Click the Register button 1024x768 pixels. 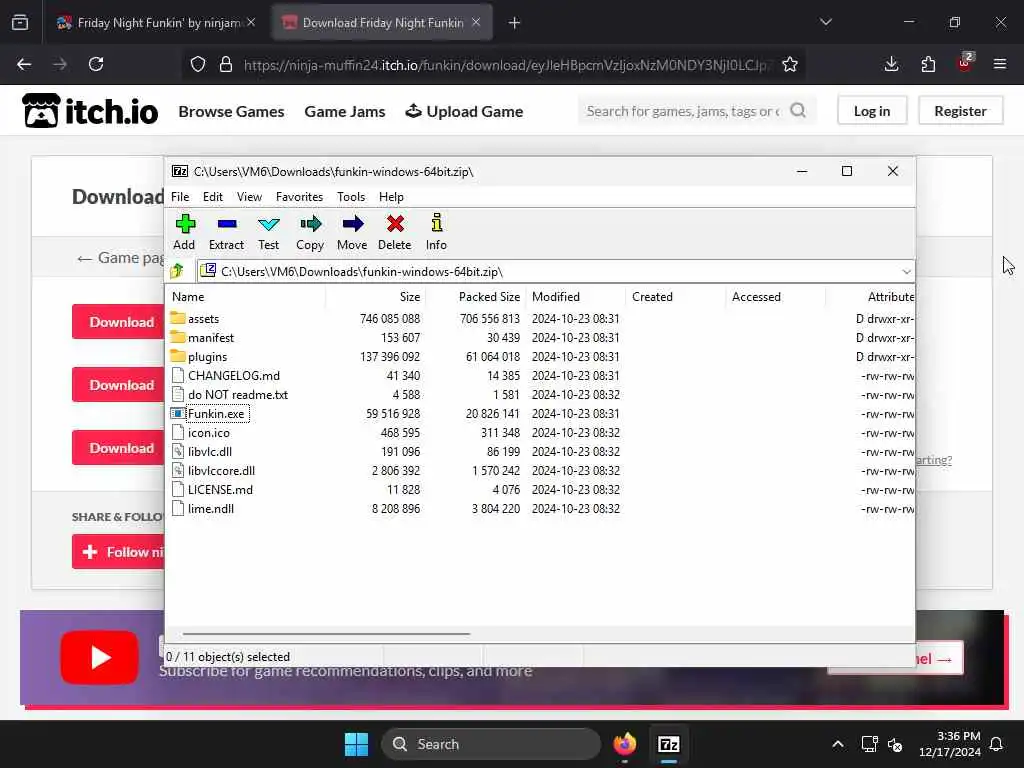[960, 111]
